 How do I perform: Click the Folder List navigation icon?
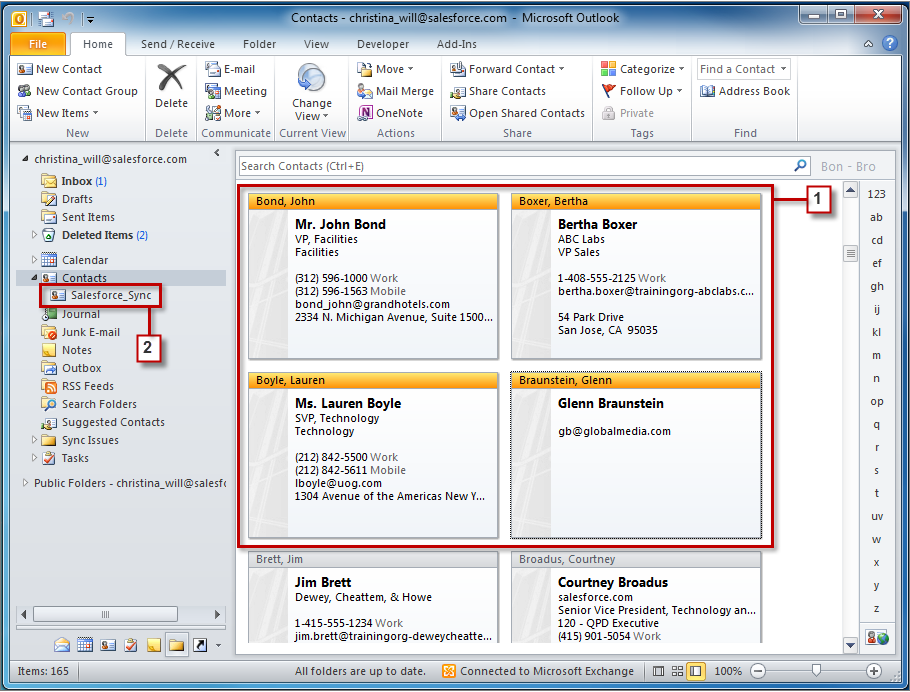point(176,644)
